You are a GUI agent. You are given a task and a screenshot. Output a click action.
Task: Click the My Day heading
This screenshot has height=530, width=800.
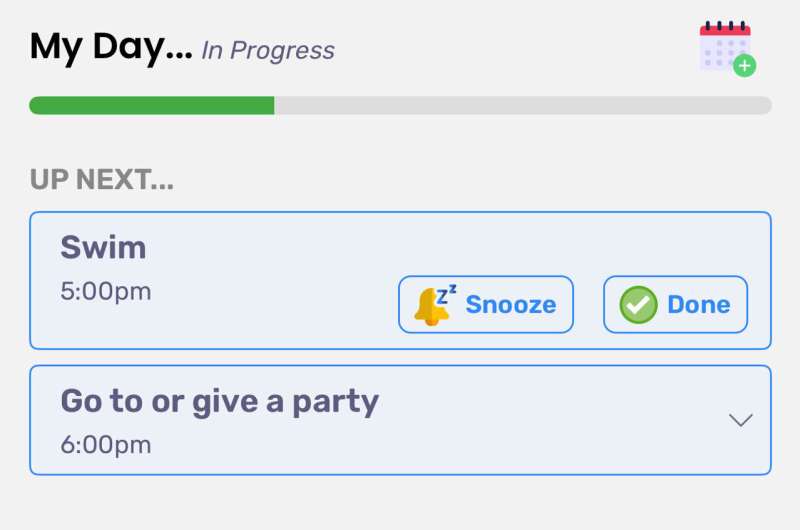coord(111,47)
